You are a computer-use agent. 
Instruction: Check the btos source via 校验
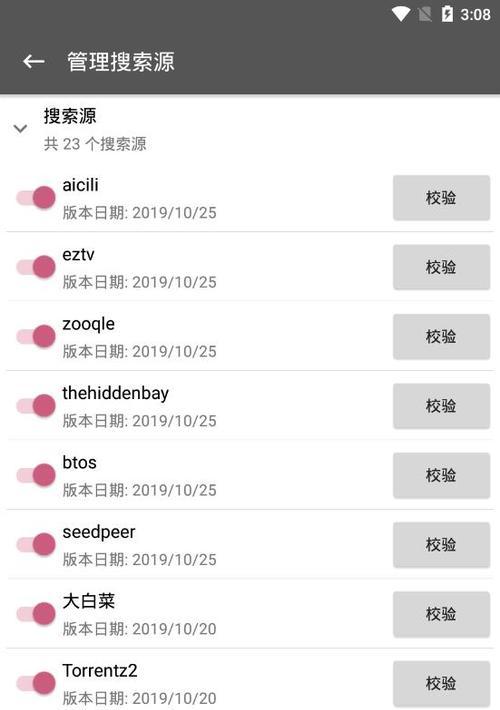(441, 475)
